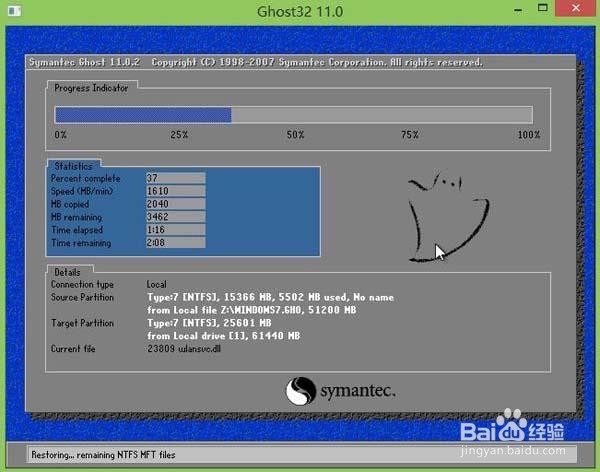Click the Current file label
Viewport: 600px width, 472px height.
tap(73, 349)
